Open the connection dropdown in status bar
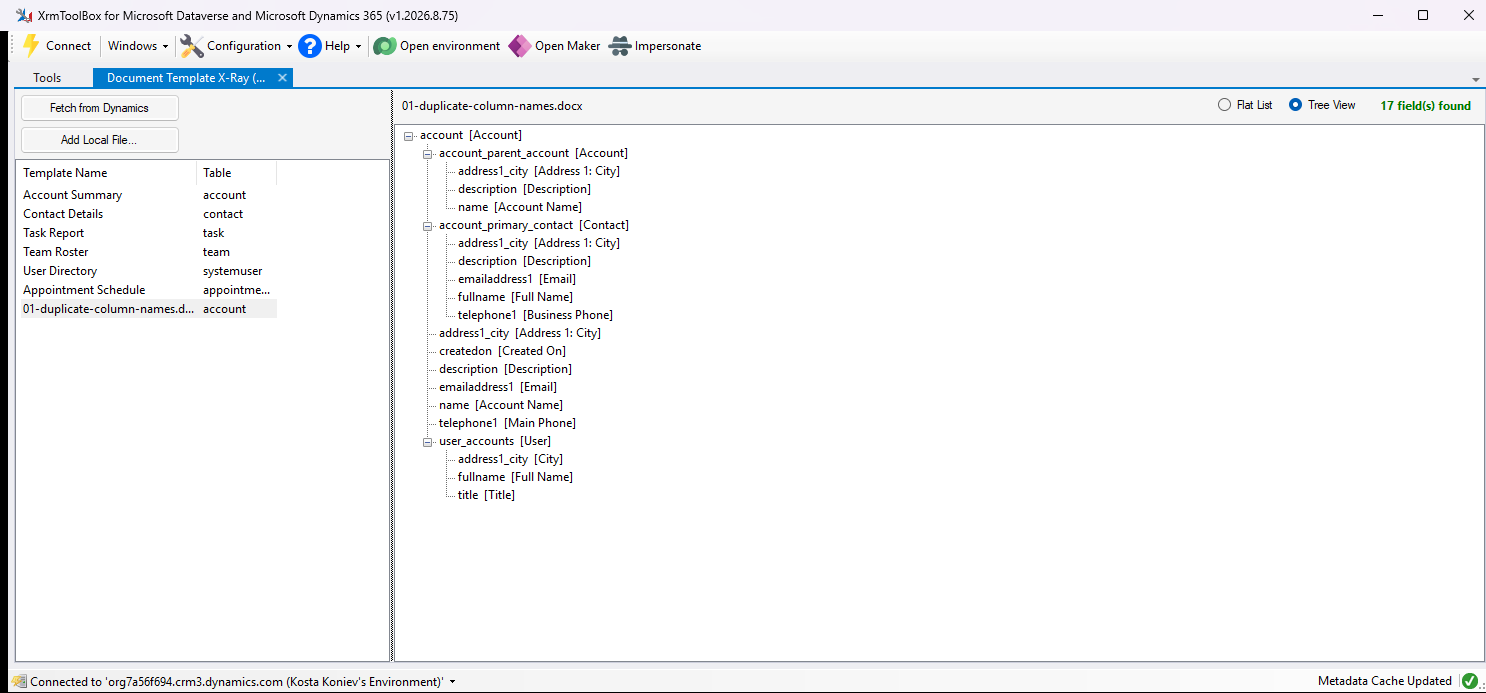Image resolution: width=1486 pixels, height=693 pixels. pos(453,681)
